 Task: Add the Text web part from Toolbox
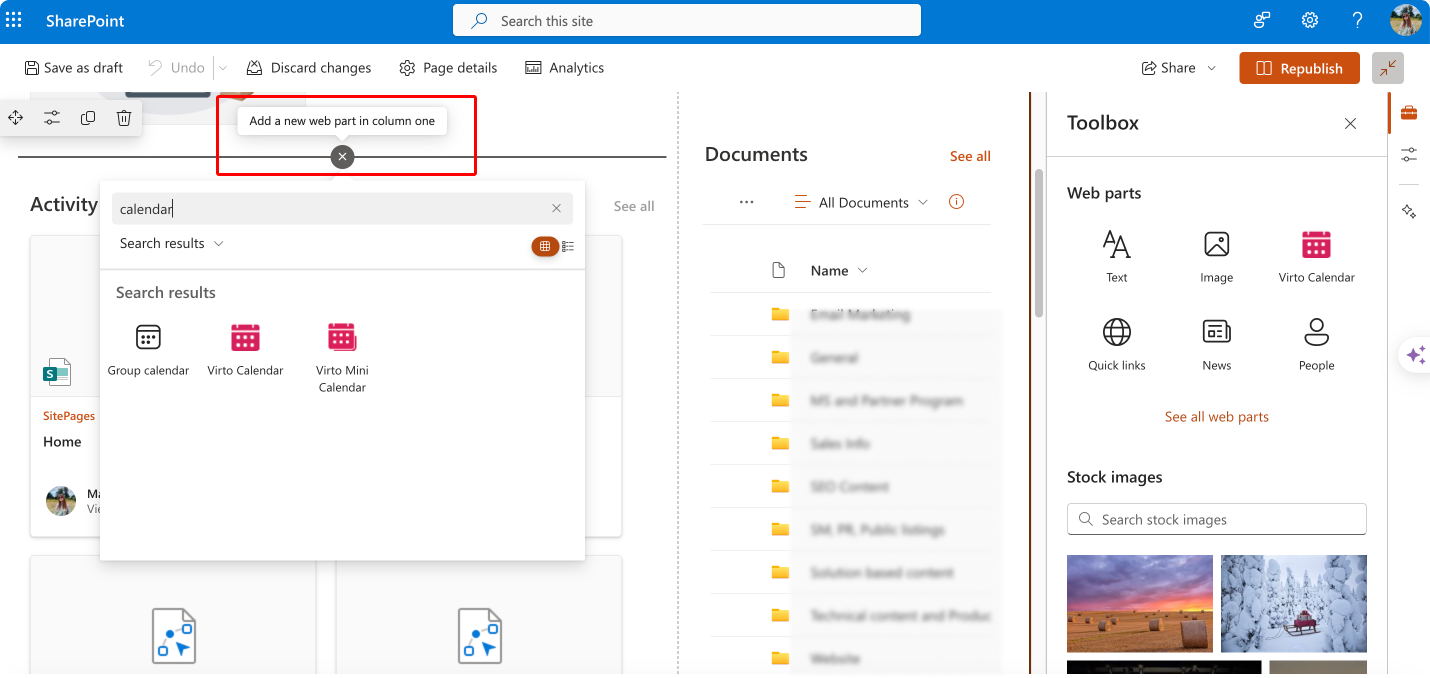pyautogui.click(x=1117, y=256)
